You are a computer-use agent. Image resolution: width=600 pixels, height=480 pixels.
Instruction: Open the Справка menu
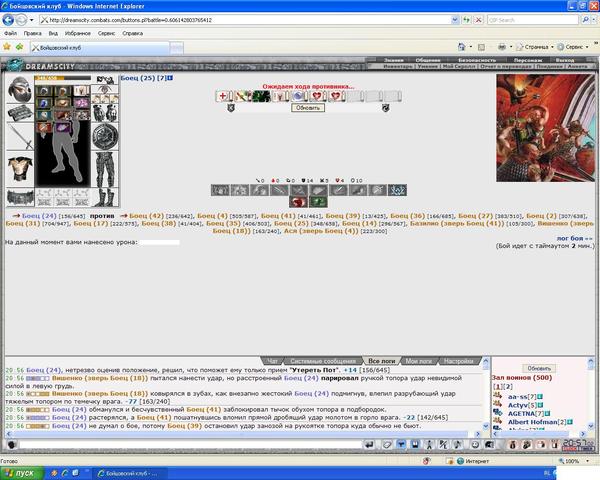(132, 33)
